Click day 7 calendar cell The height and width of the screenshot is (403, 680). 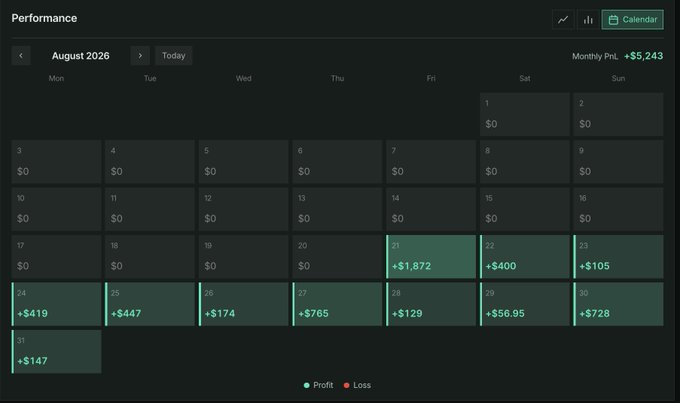[431, 162]
